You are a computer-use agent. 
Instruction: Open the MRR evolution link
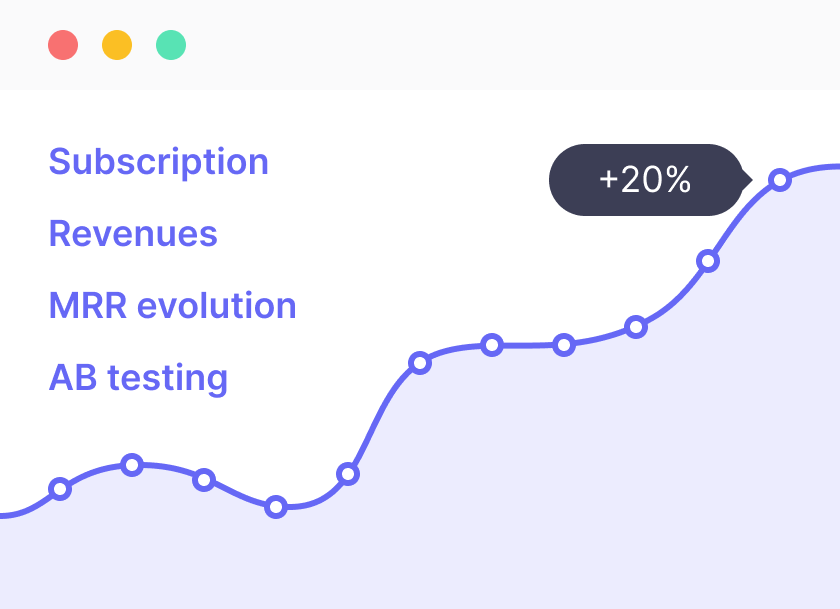point(172,305)
